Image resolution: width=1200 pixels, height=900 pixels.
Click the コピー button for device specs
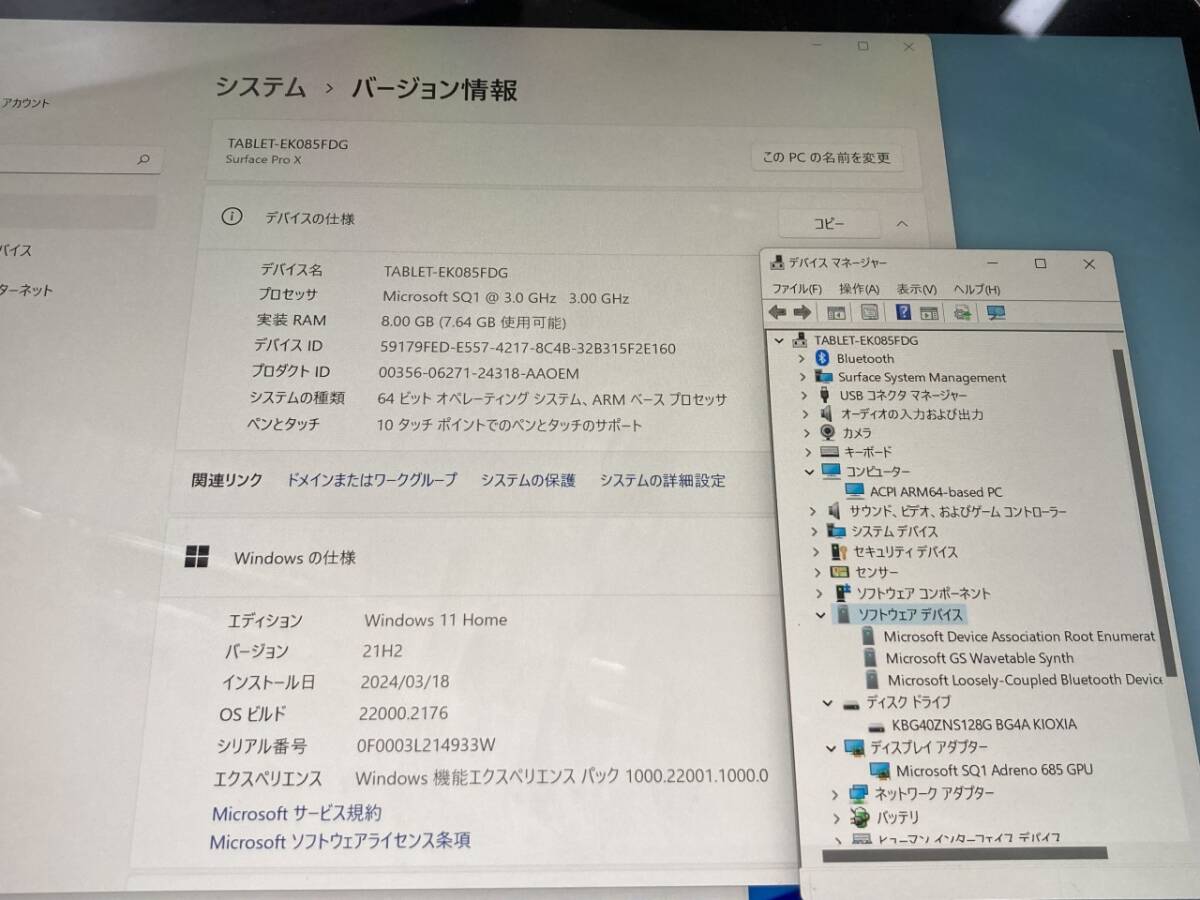point(829,224)
